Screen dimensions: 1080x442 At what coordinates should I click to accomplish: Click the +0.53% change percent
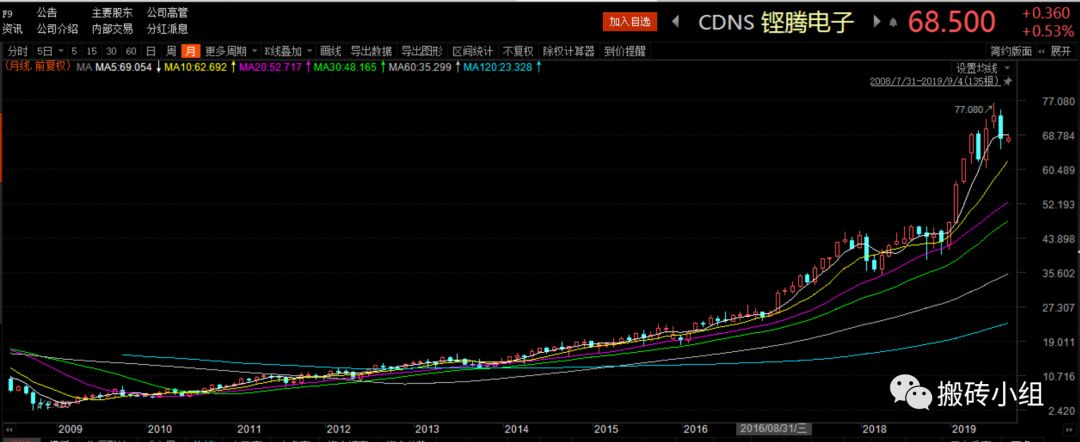click(x=1046, y=32)
